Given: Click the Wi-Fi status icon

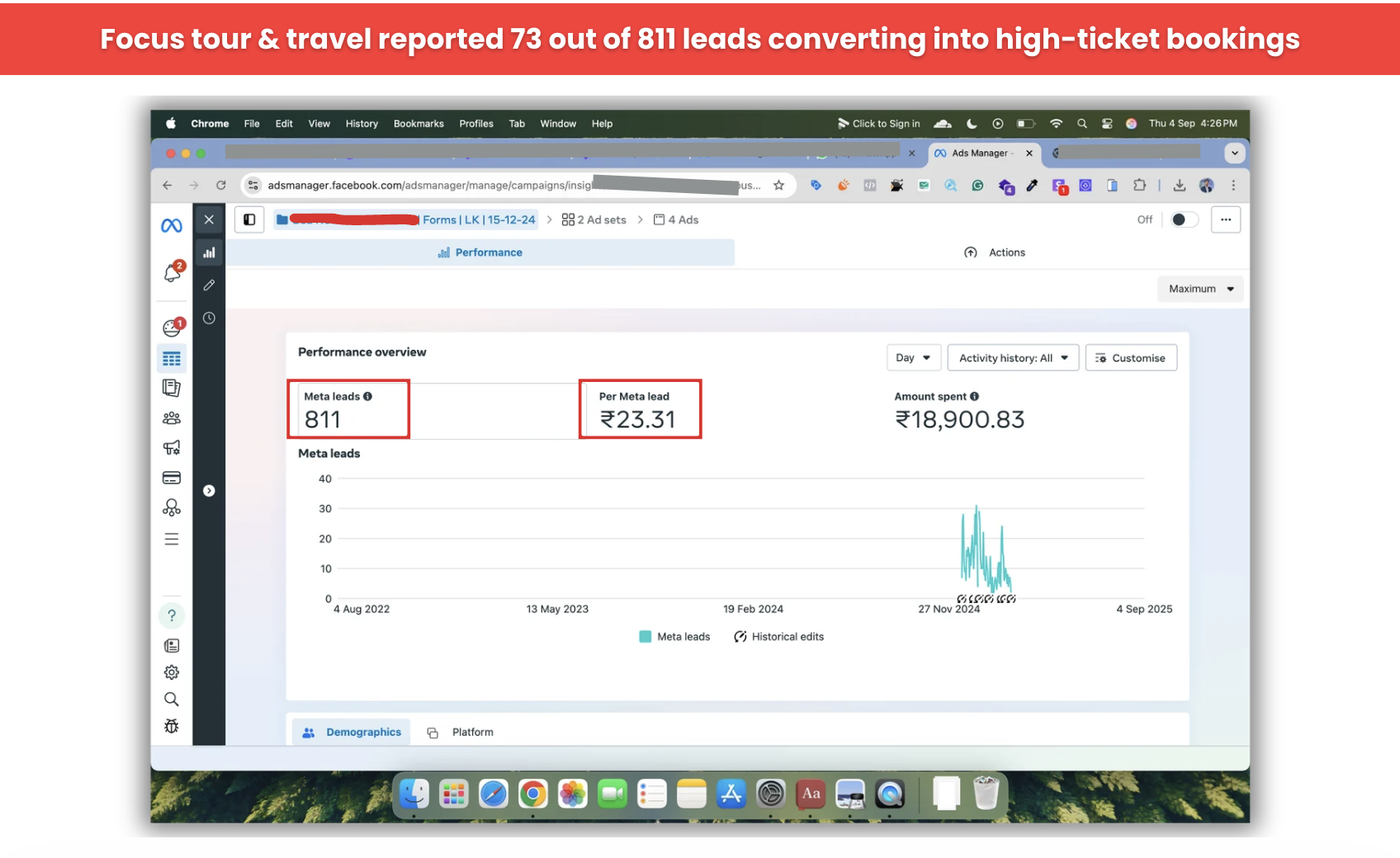Looking at the screenshot, I should coord(1056,123).
